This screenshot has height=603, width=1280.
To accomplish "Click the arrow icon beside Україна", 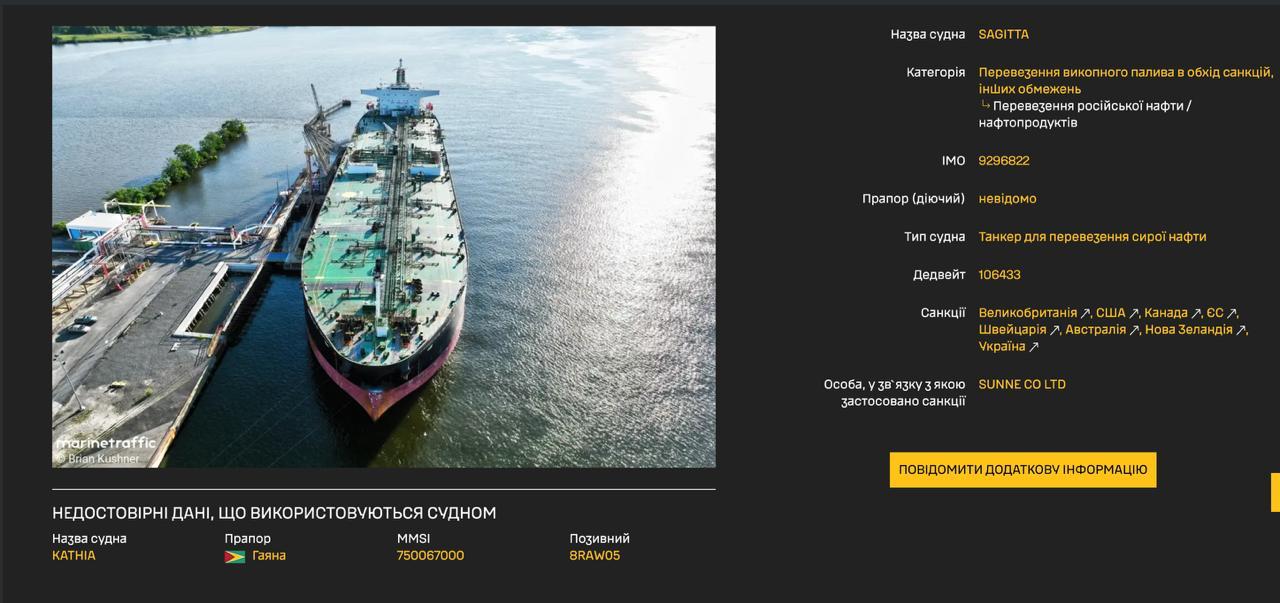I will tap(1034, 347).
